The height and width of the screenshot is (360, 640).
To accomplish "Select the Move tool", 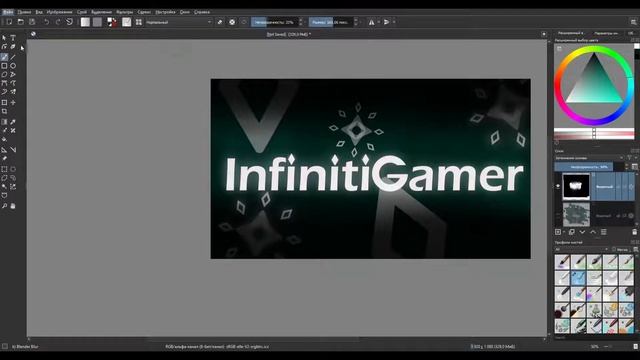I will [13, 102].
